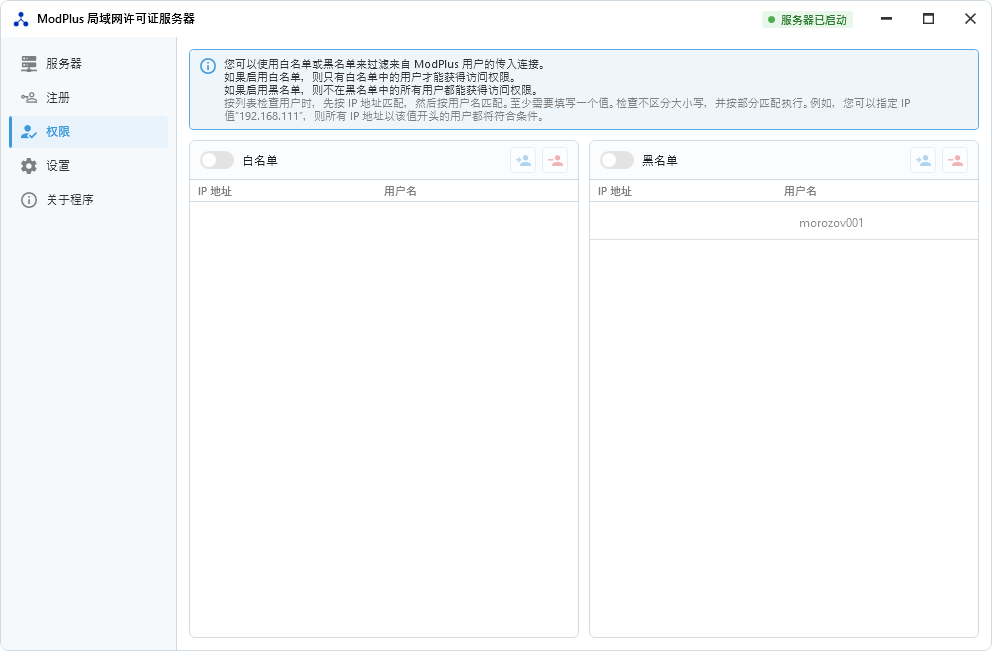992x651 pixels.
Task: Minimize the ModPlus window
Action: (x=886, y=19)
